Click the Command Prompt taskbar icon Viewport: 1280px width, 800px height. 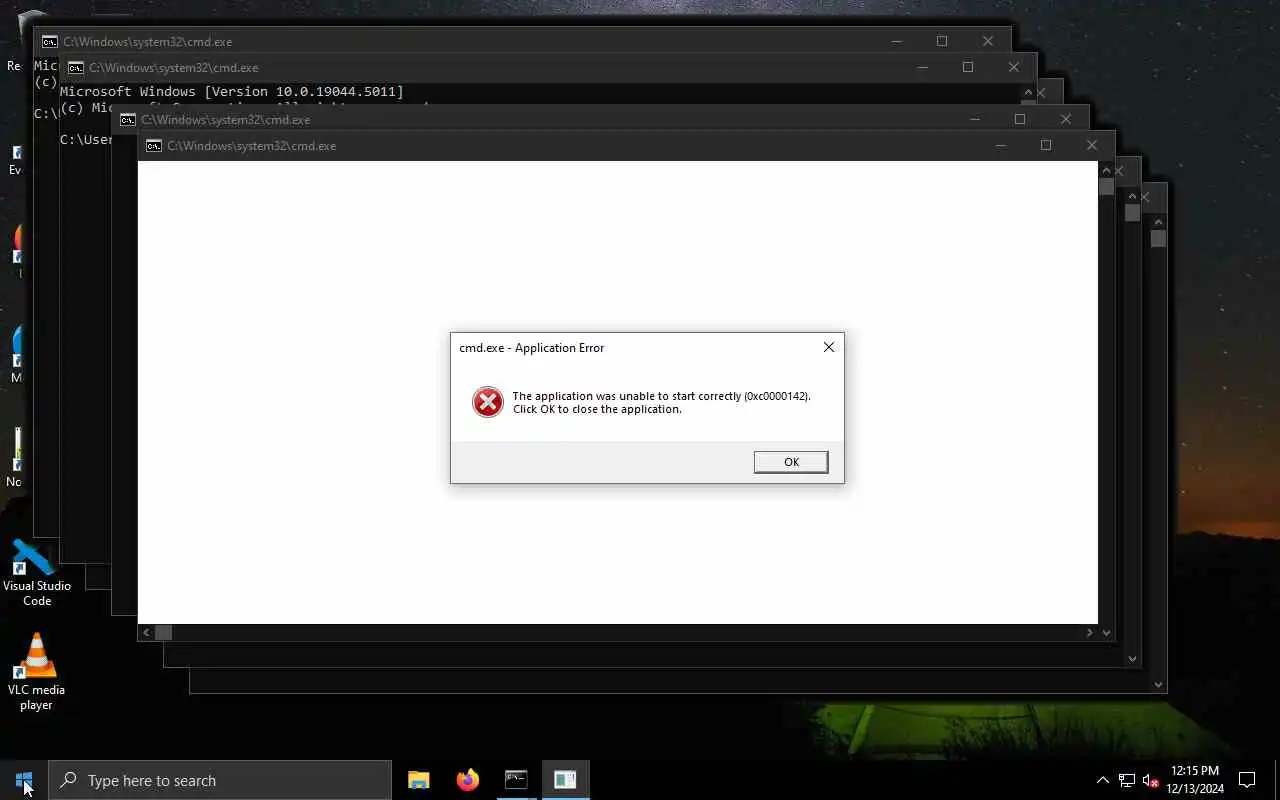click(516, 780)
